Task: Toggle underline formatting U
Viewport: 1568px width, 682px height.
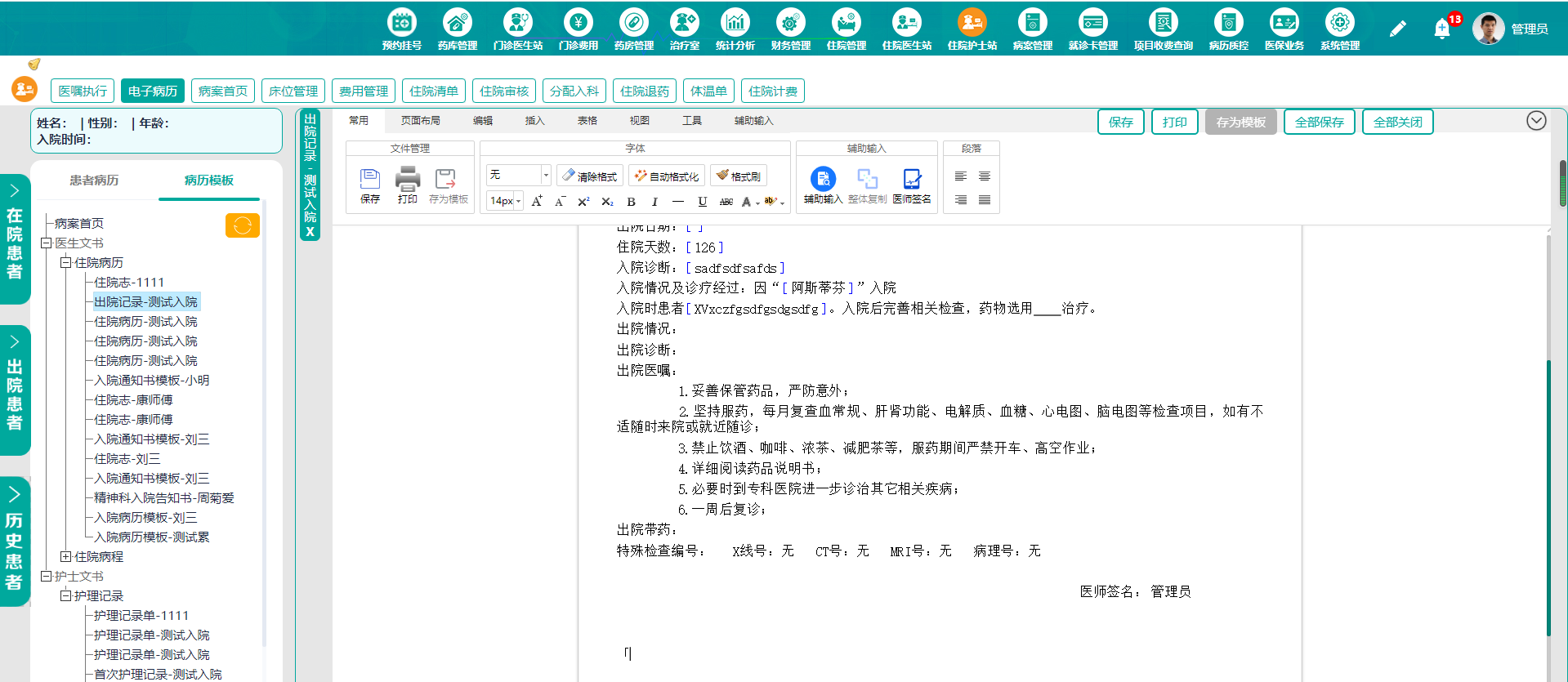Action: point(702,202)
